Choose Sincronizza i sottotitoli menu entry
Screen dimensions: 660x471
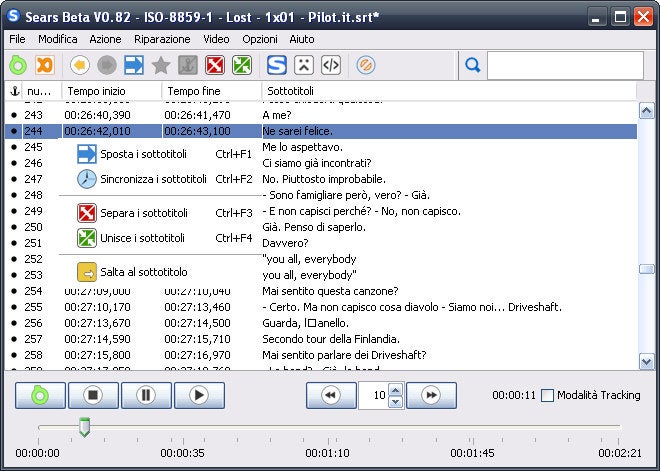click(160, 179)
